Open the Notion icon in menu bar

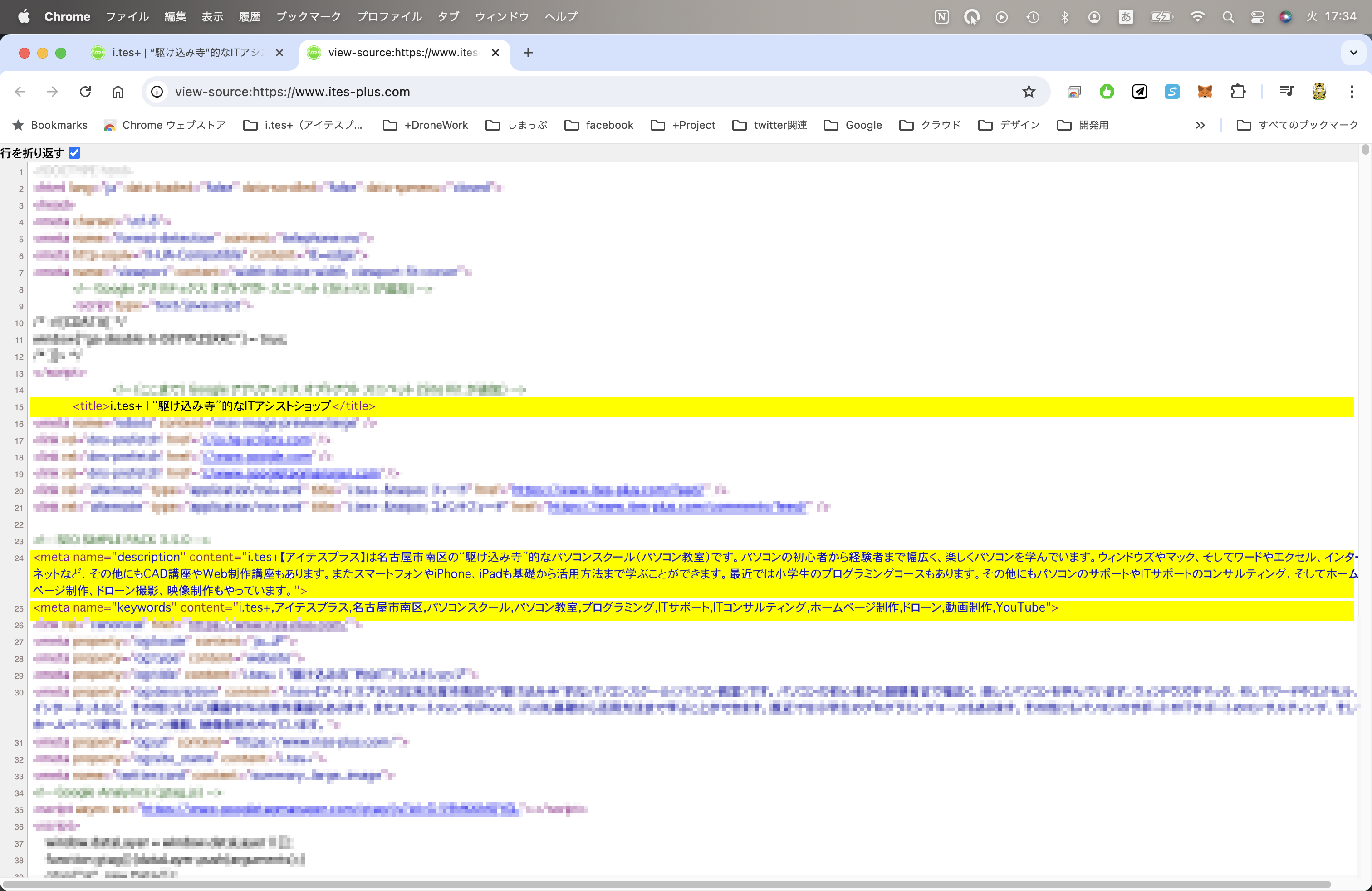tap(941, 17)
